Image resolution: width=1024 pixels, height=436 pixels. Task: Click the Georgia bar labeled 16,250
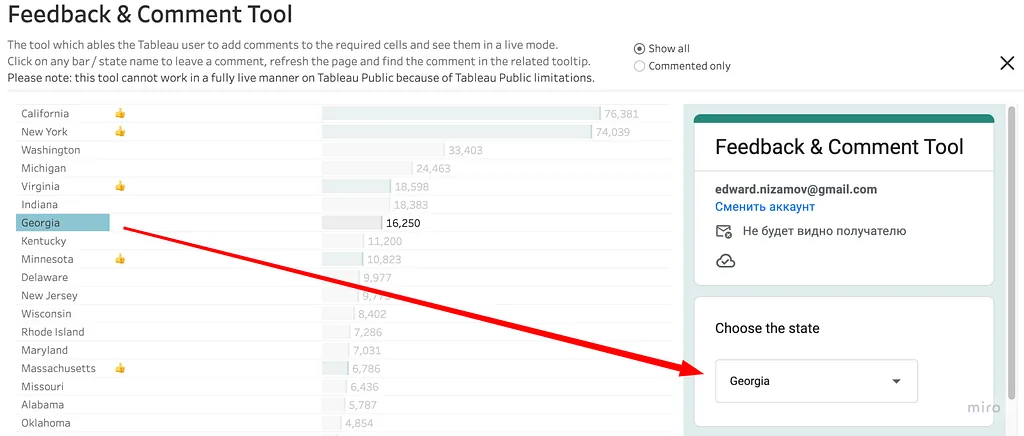click(352, 223)
